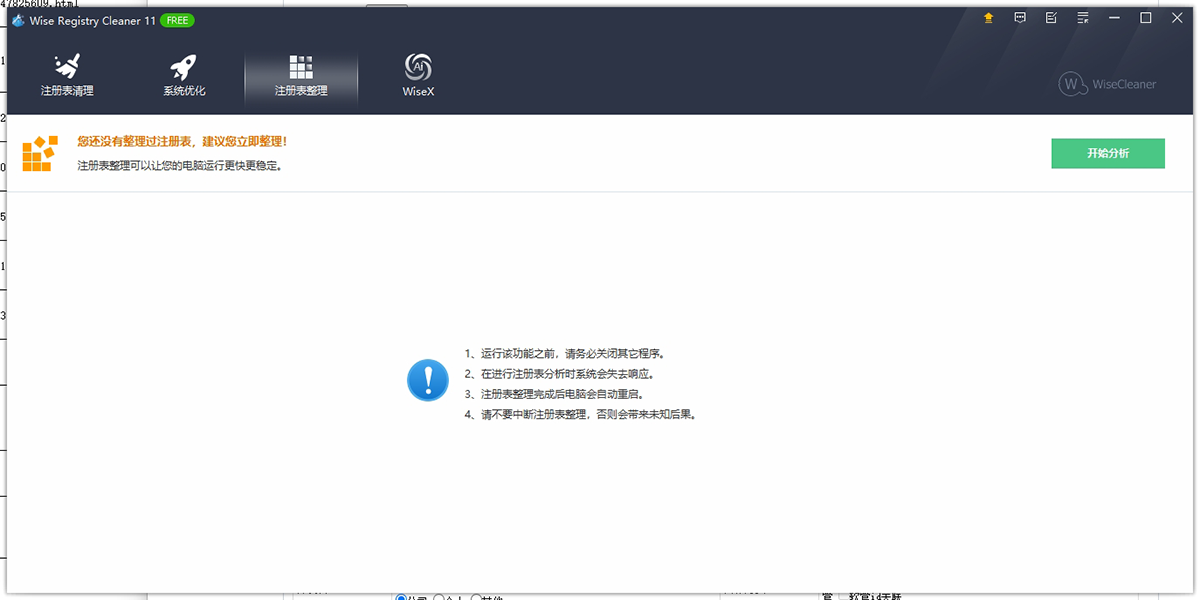Minimize the Wise Registry Cleaner window

click(1115, 18)
